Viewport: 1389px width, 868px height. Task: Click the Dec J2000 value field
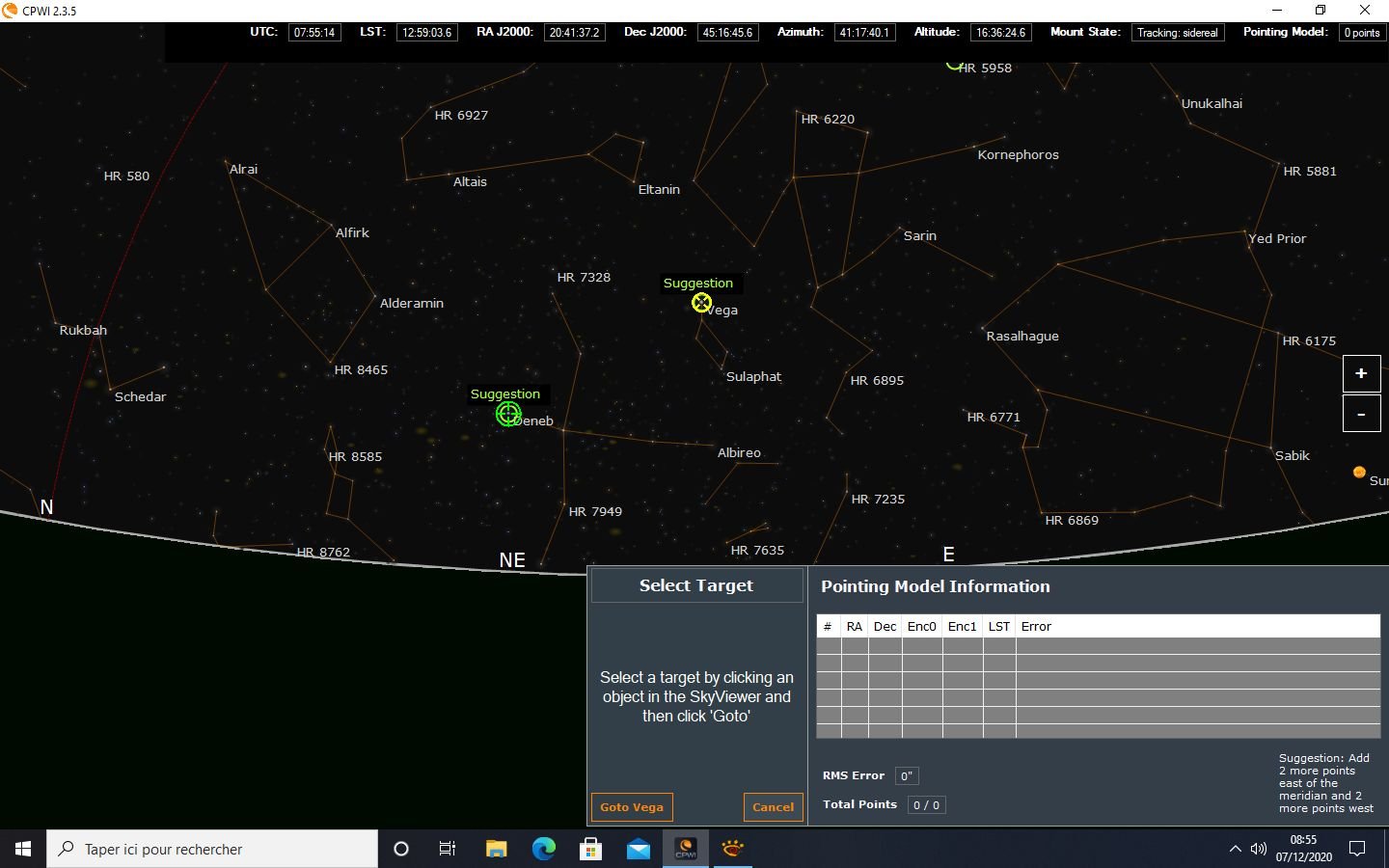coord(727,33)
